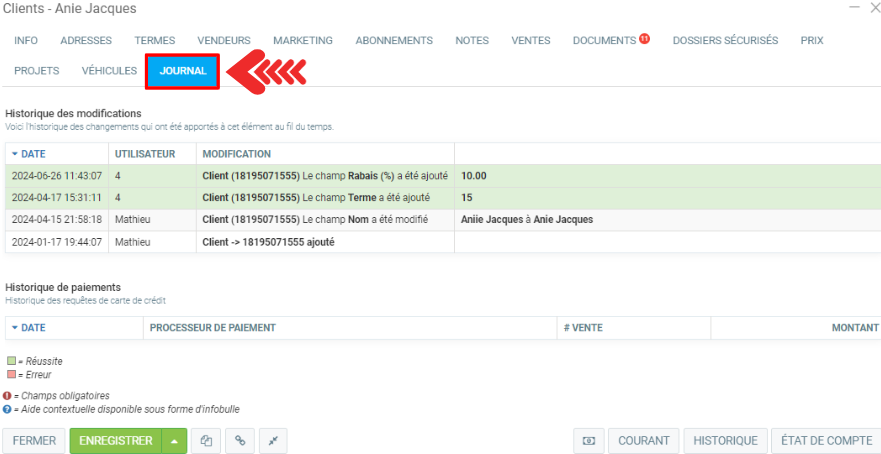Click the copy/duplicate icon next to Enregistrer
The height and width of the screenshot is (454, 881).
pos(206,441)
